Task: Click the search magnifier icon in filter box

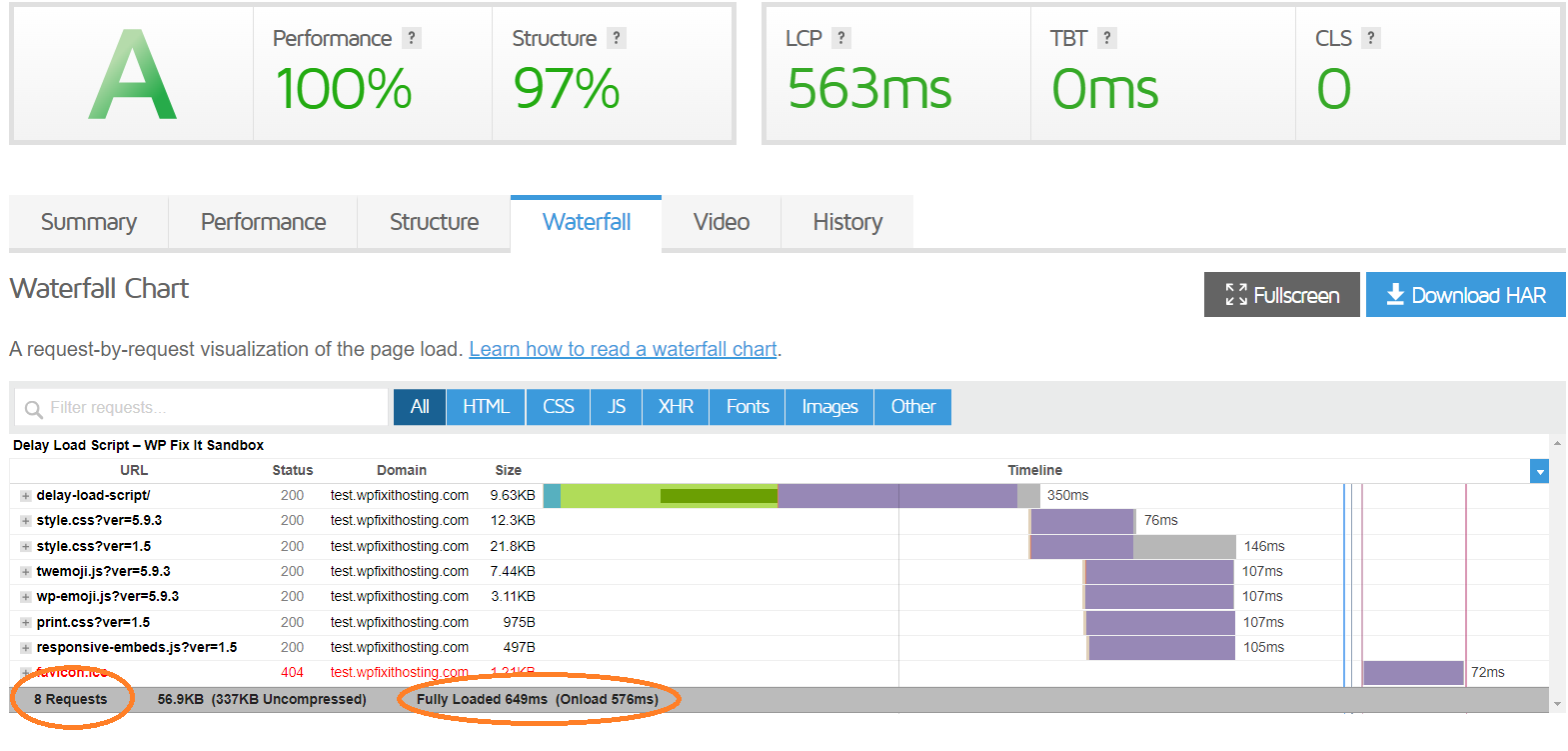Action: [33, 409]
